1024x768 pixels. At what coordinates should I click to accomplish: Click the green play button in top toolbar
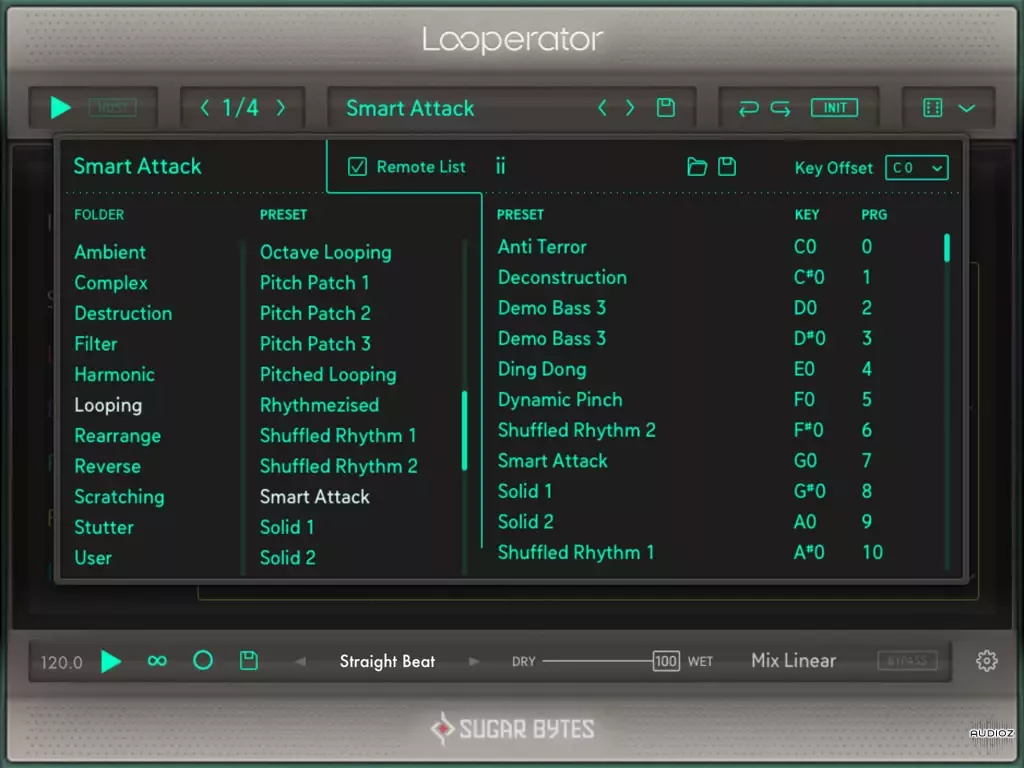pos(60,108)
